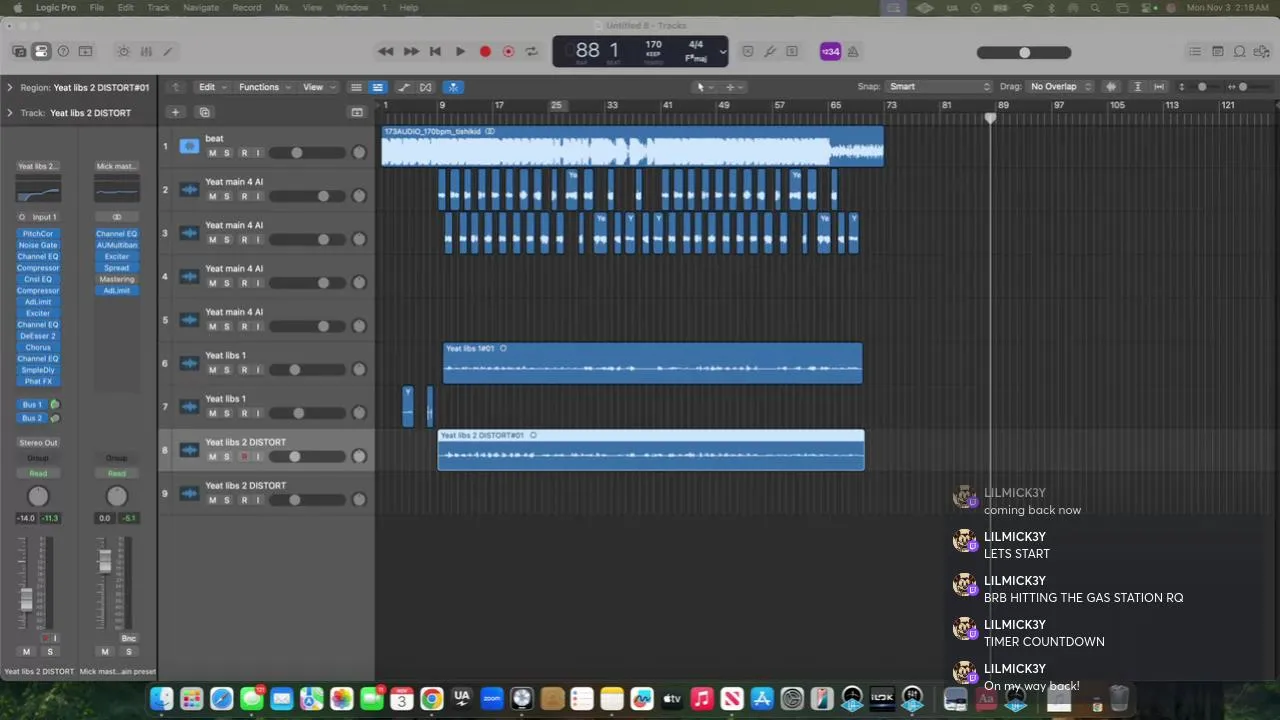Open the Track menu
Viewport: 1280px width, 720px height.
pos(158,7)
